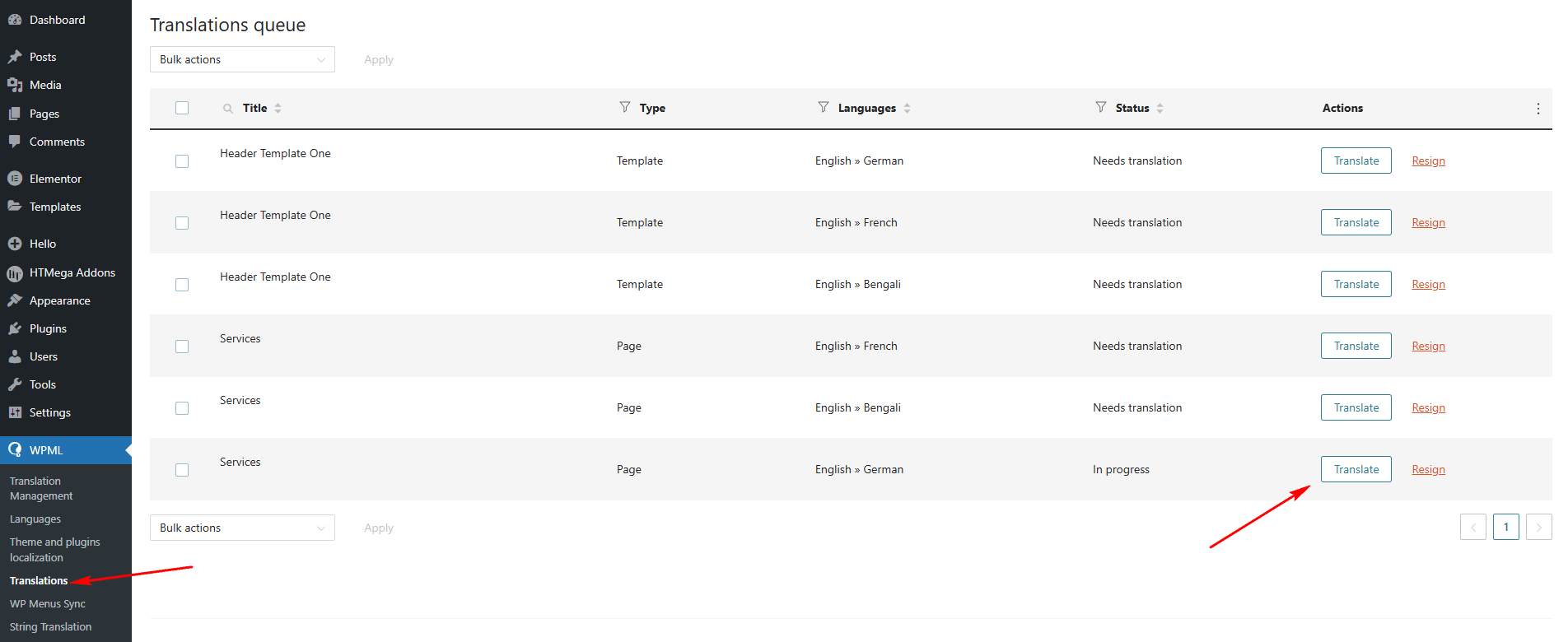Sort the table by Title column arrows
The width and height of the screenshot is (1568, 642).
click(278, 108)
